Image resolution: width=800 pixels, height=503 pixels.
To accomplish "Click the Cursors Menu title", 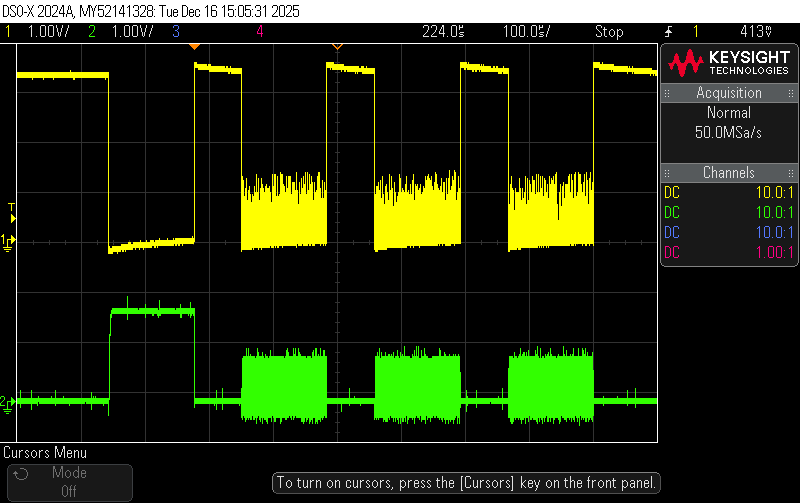I will point(45,452).
